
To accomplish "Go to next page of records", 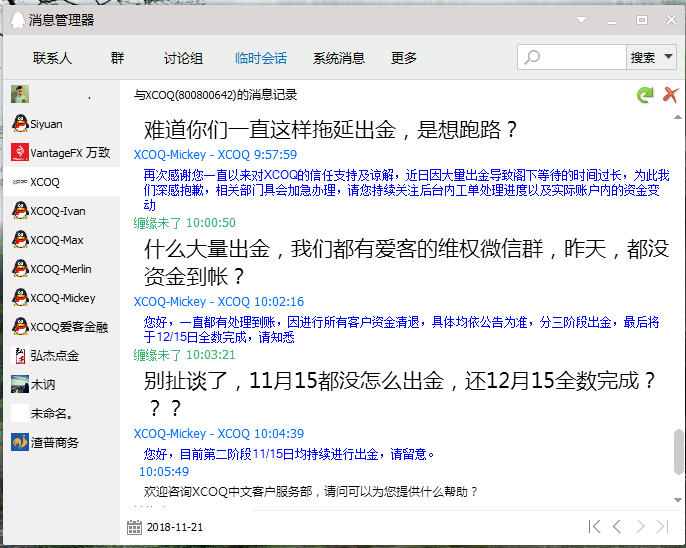I will 640,526.
